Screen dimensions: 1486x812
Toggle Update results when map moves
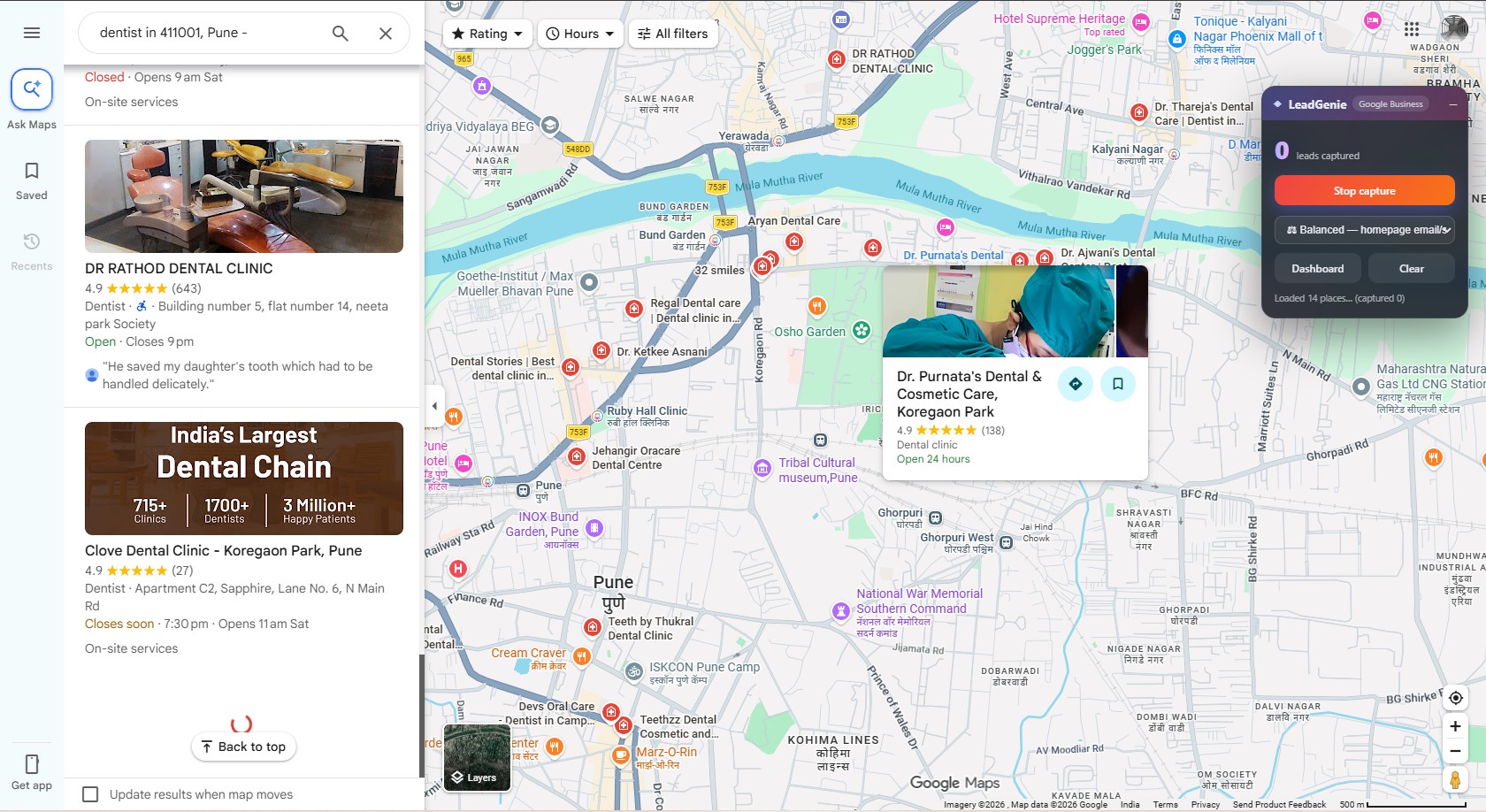click(x=90, y=794)
